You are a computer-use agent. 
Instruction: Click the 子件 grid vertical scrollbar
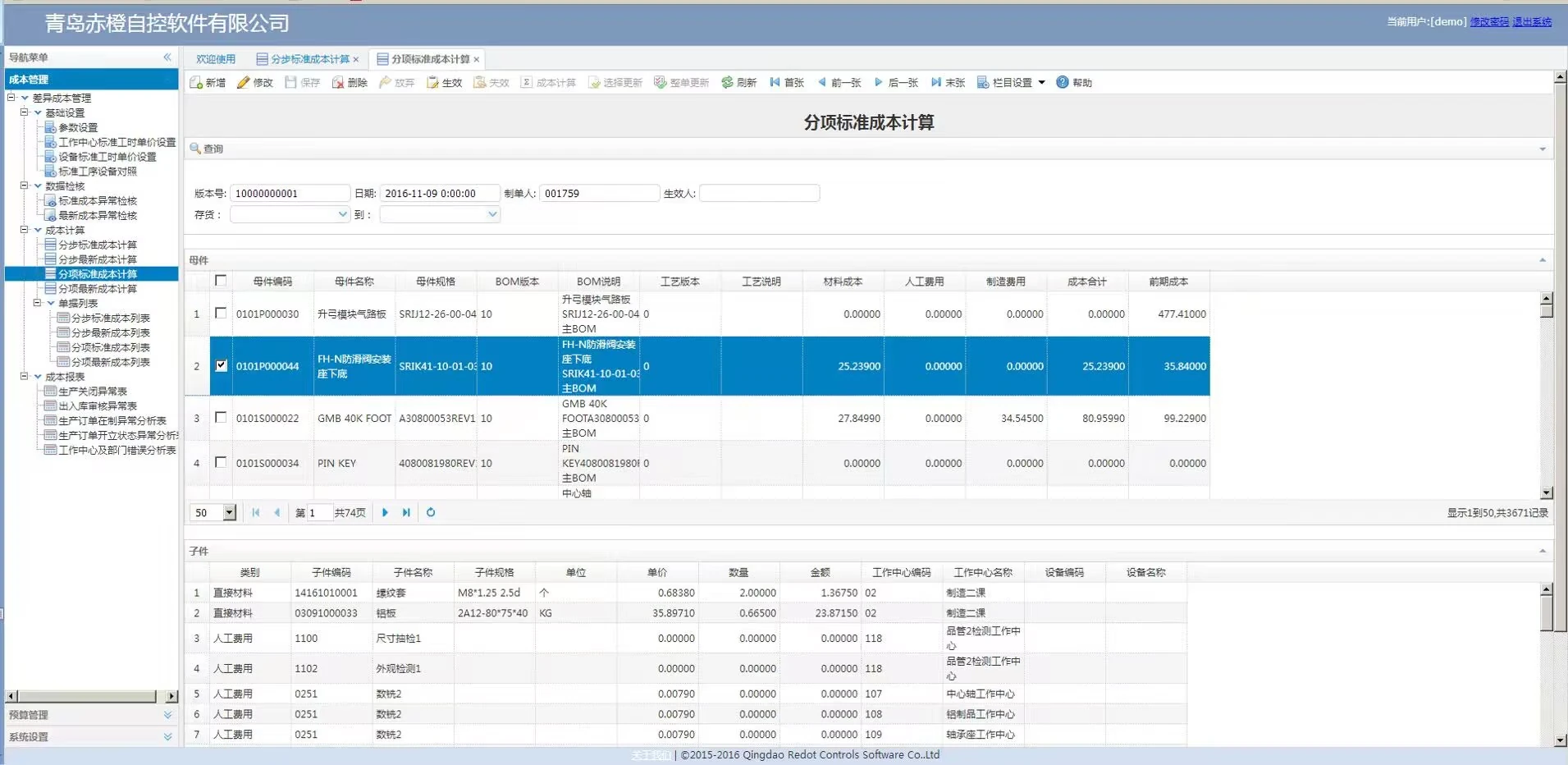point(1547,665)
